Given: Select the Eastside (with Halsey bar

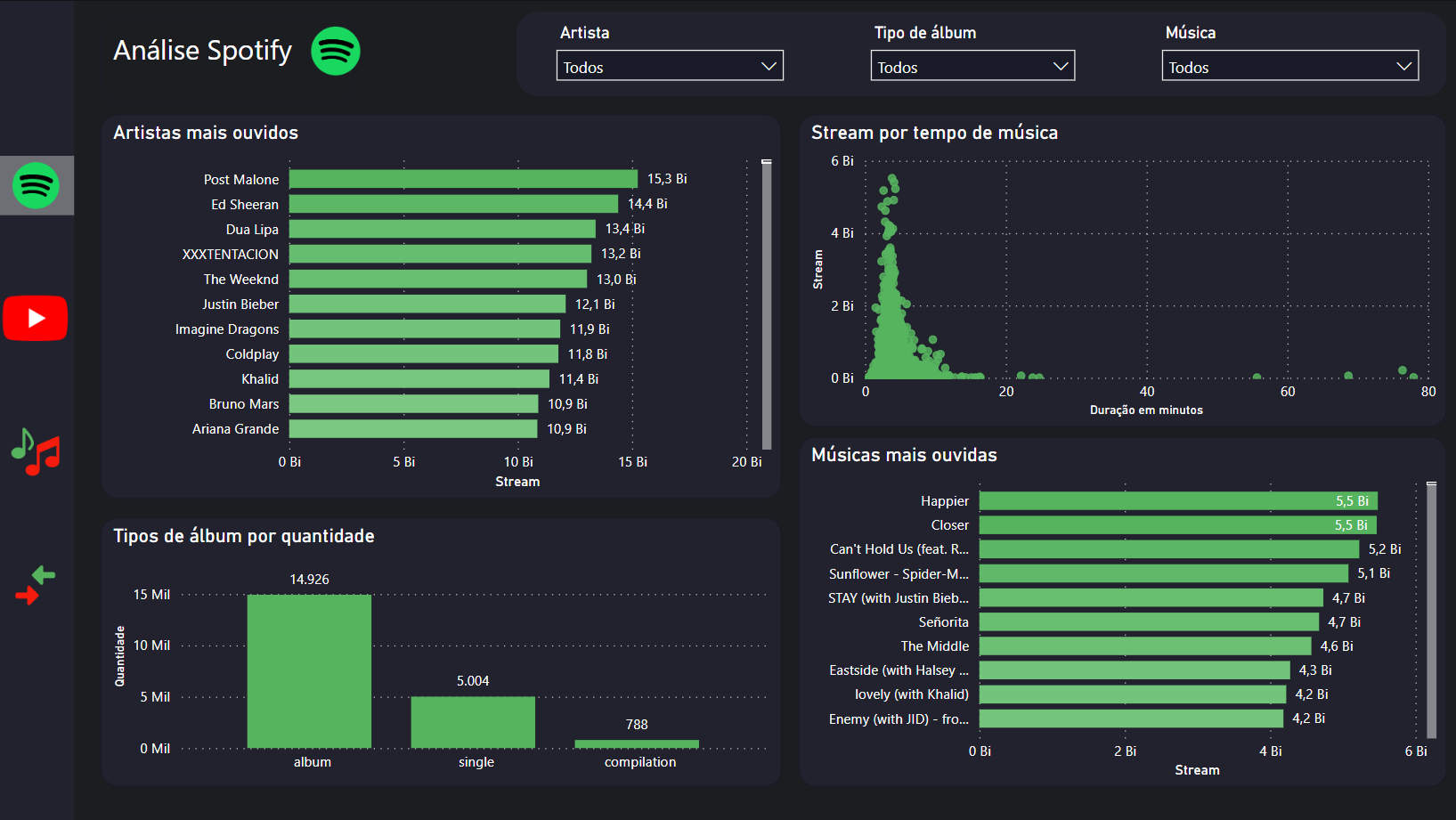Looking at the screenshot, I should click(1135, 670).
